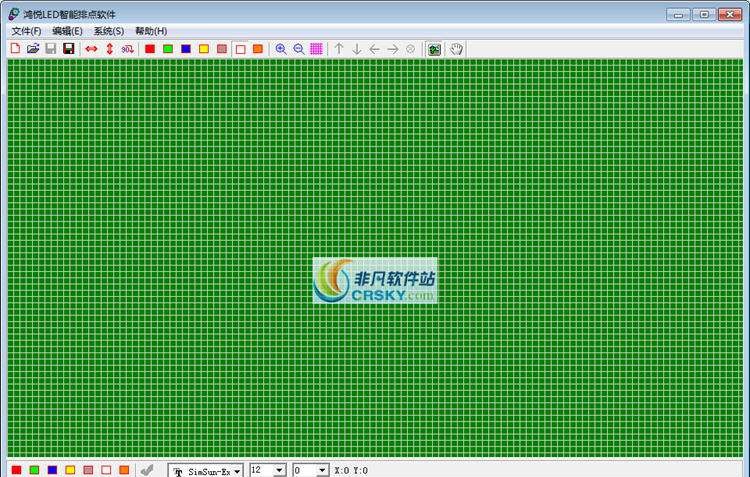The image size is (750, 477).
Task: Click the zoom in magnifier icon
Action: (x=281, y=49)
